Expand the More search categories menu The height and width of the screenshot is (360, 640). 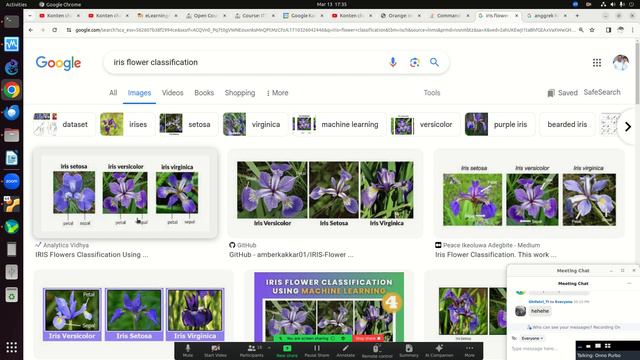tap(278, 93)
